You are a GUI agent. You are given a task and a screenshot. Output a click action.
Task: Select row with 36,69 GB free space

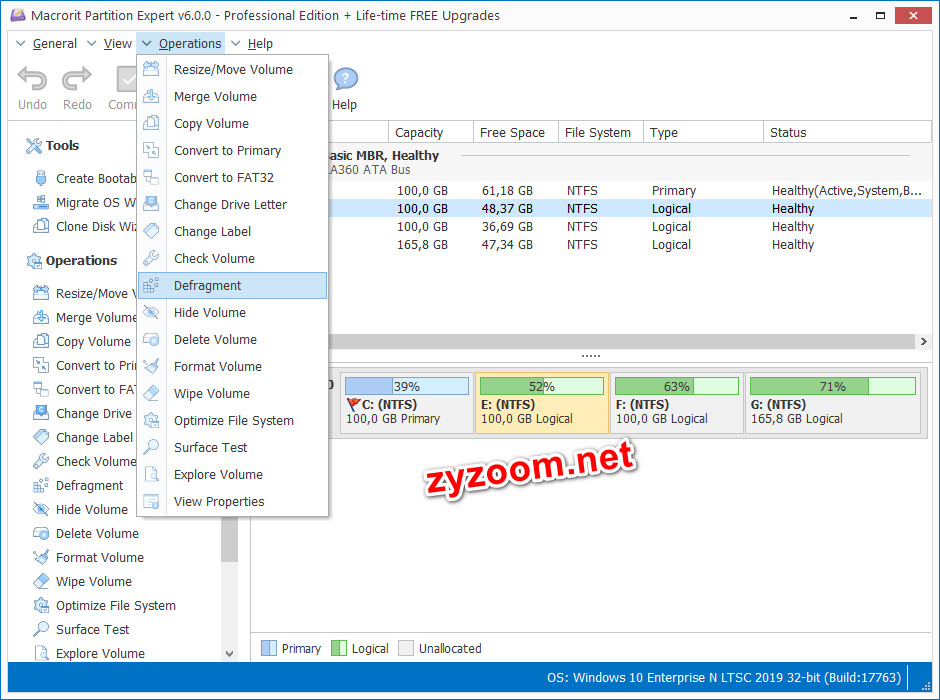click(630, 227)
